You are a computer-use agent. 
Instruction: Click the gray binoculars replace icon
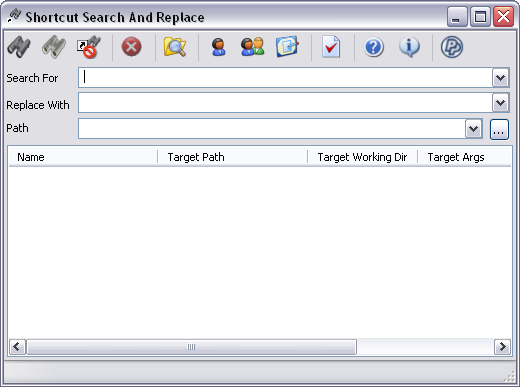coord(54,47)
